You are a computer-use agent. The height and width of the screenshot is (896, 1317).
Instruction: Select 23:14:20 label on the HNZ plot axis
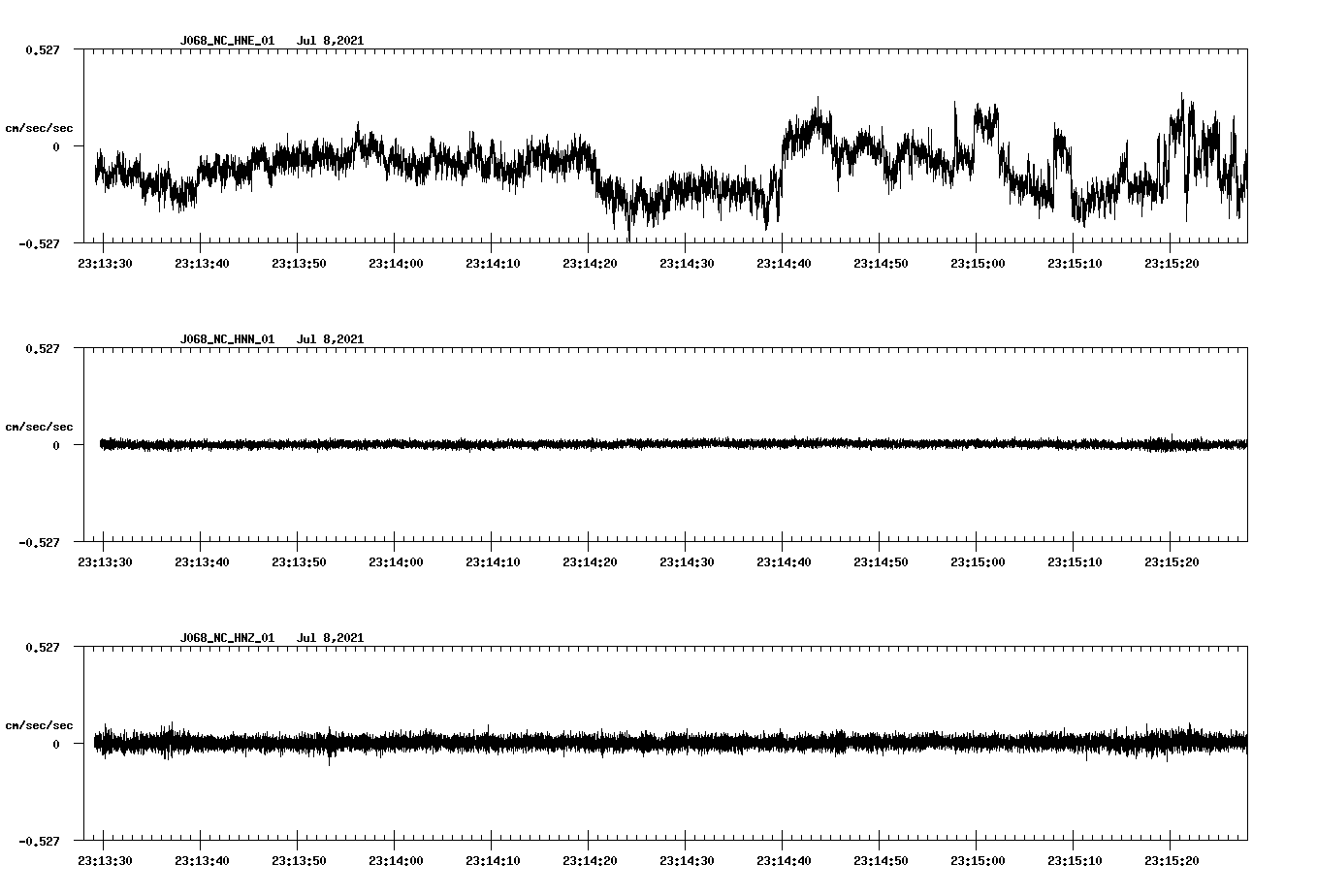tap(589, 860)
